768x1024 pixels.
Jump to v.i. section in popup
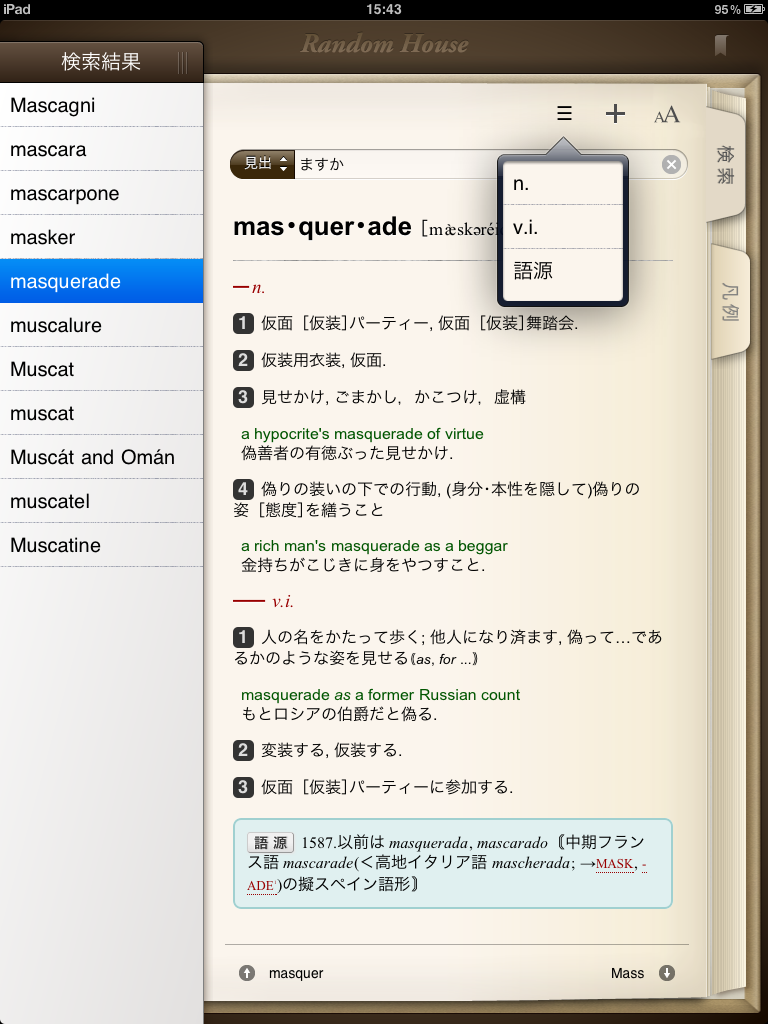[562, 228]
